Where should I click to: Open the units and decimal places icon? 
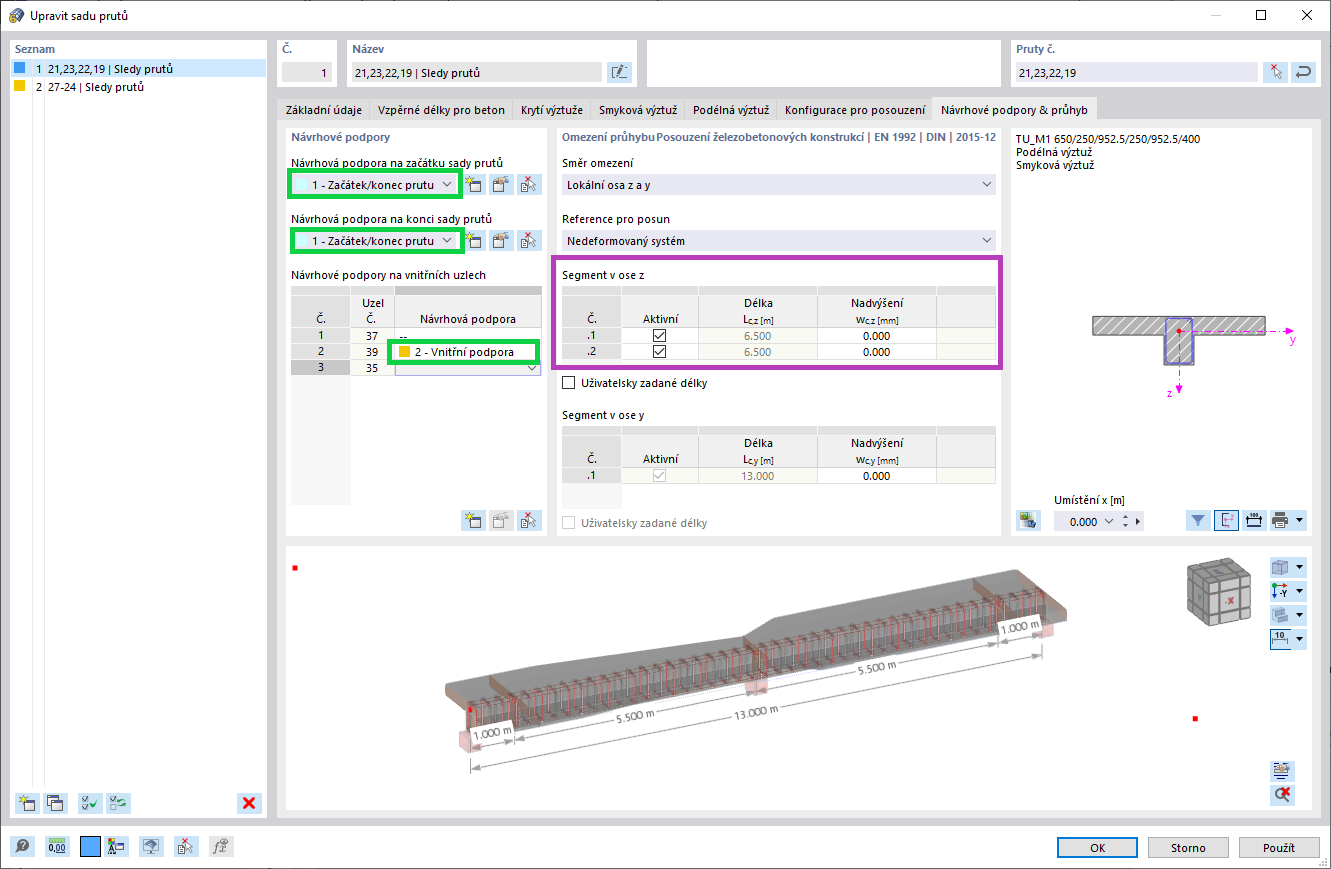click(x=56, y=846)
